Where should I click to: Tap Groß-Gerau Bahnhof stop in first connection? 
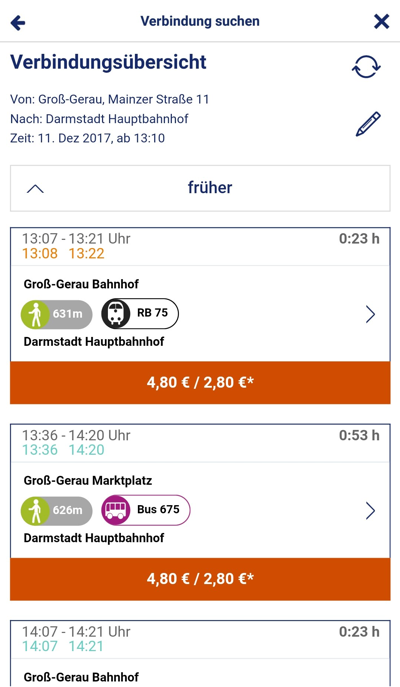[81, 284]
